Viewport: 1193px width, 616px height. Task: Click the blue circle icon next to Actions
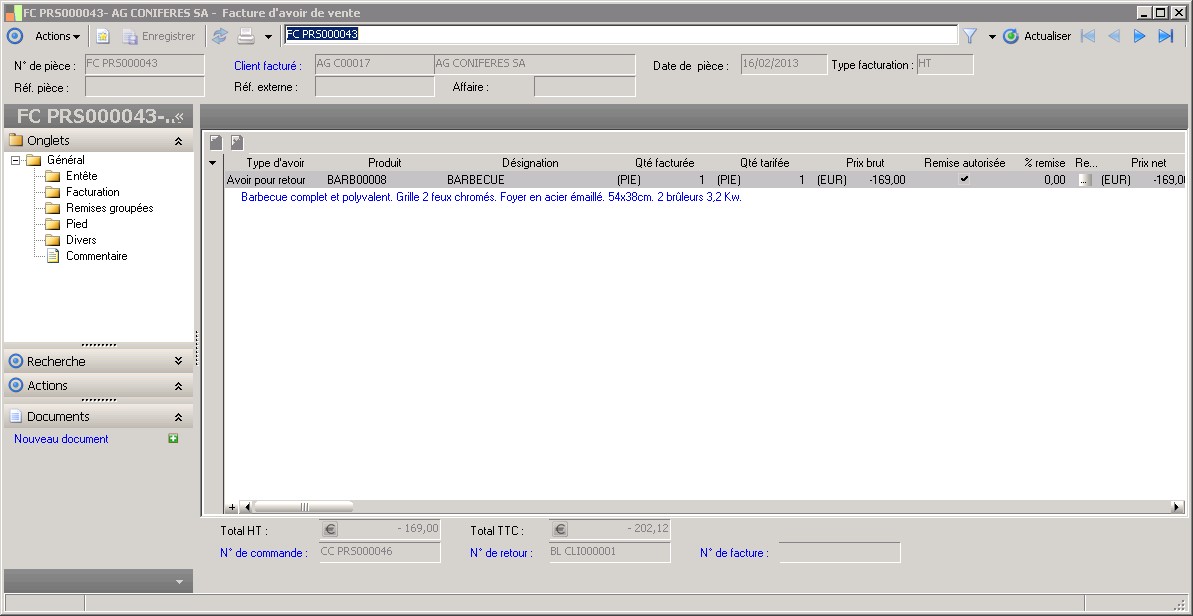pos(15,36)
